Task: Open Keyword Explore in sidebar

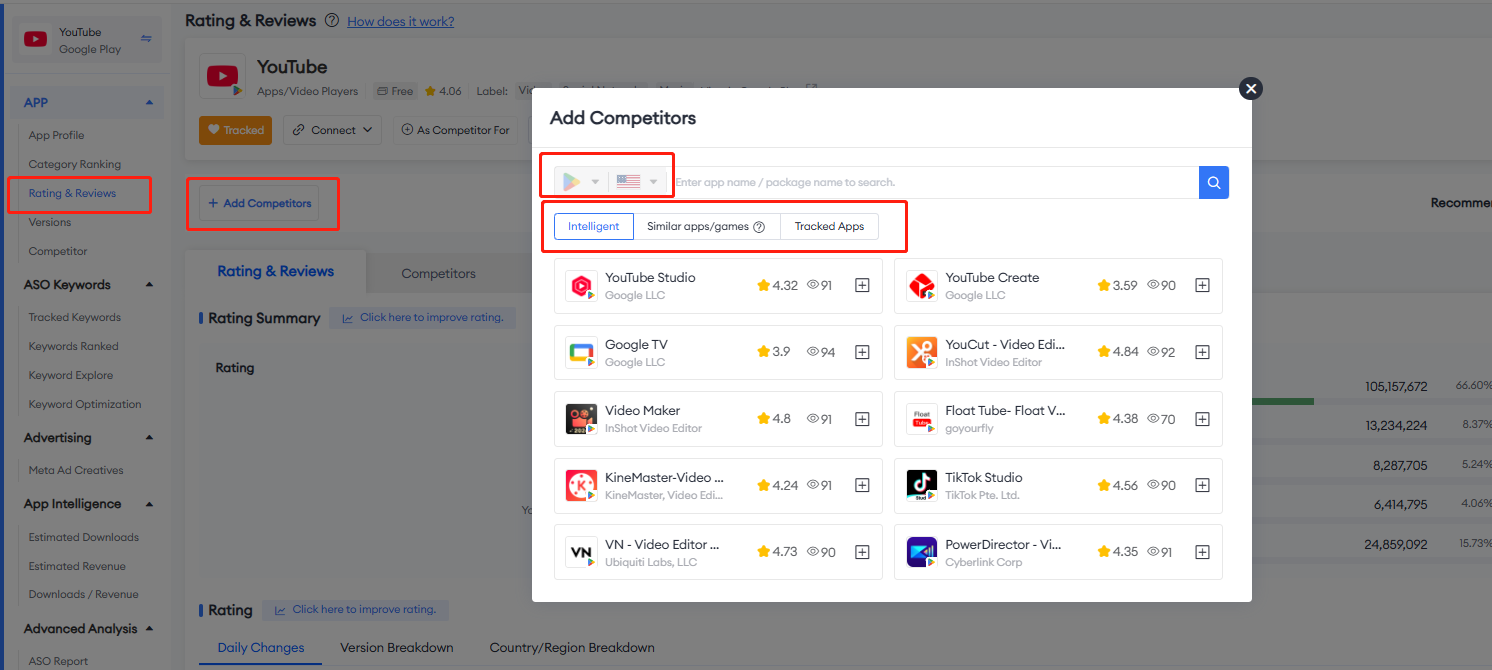Action: (71, 375)
